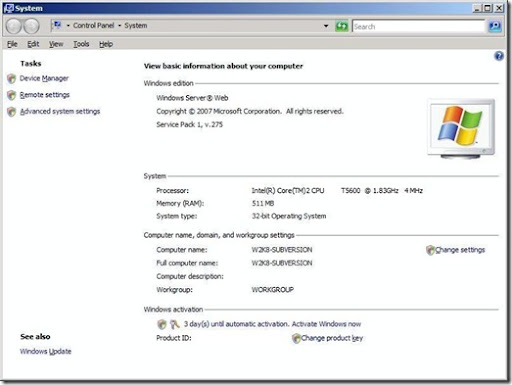
Task: Click the Change settings link
Action: [x=460, y=250]
